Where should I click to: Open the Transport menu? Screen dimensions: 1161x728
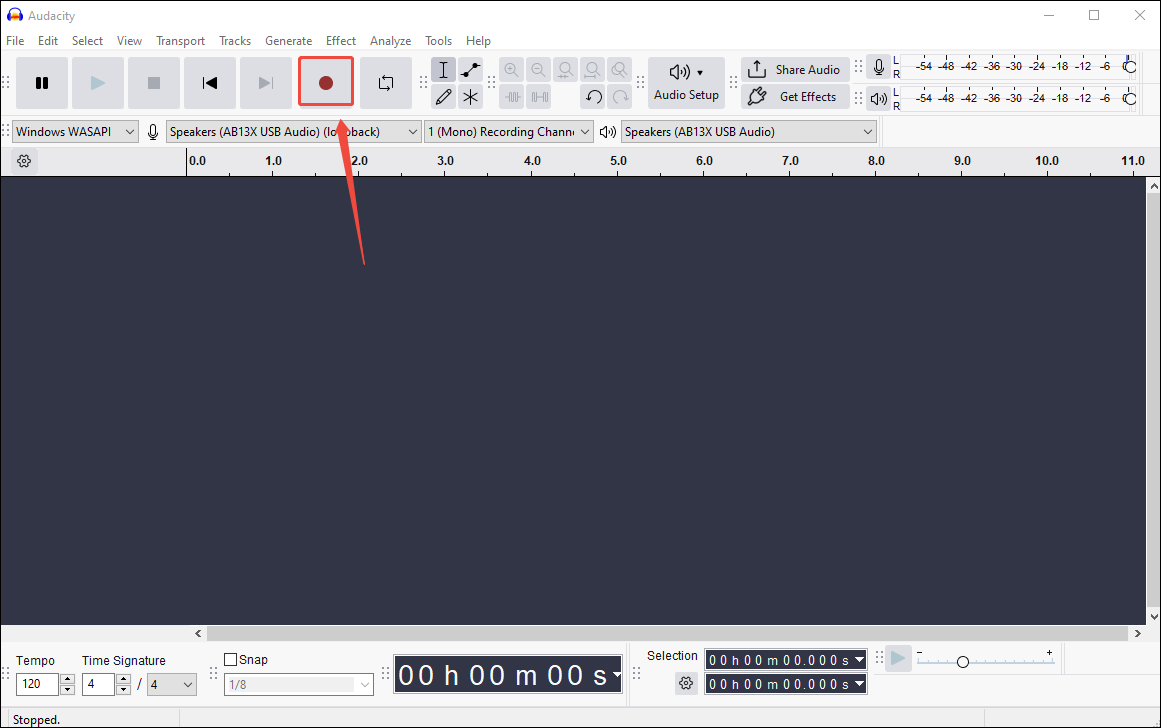pyautogui.click(x=180, y=41)
